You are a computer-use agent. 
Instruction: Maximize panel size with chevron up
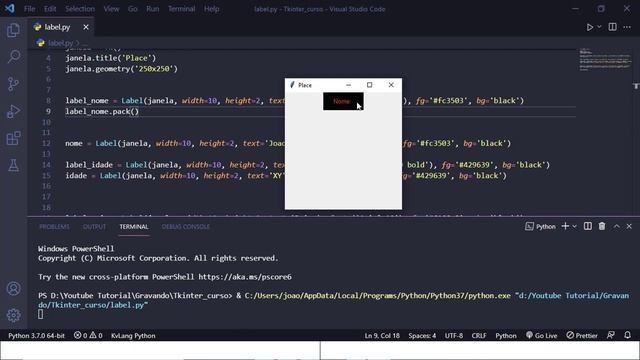[616, 226]
